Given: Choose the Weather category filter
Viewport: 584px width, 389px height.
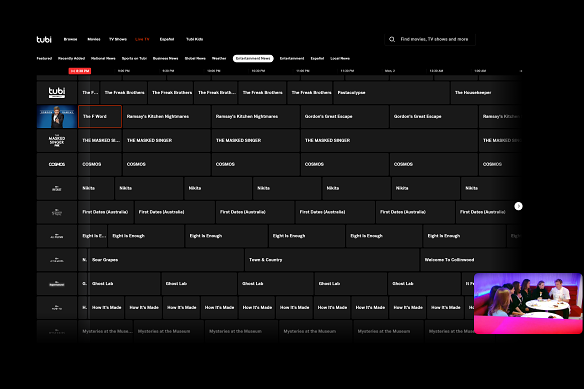Looking at the screenshot, I should click(x=219, y=58).
